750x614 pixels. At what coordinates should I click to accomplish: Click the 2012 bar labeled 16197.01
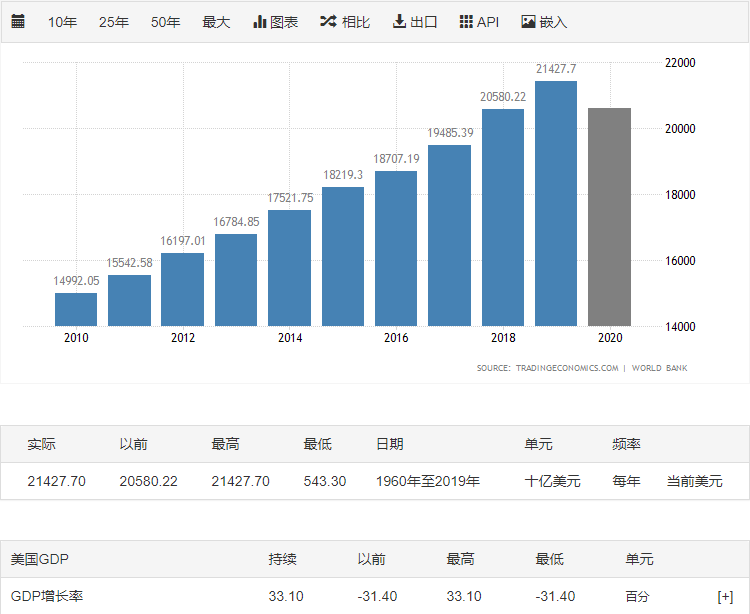click(x=182, y=289)
